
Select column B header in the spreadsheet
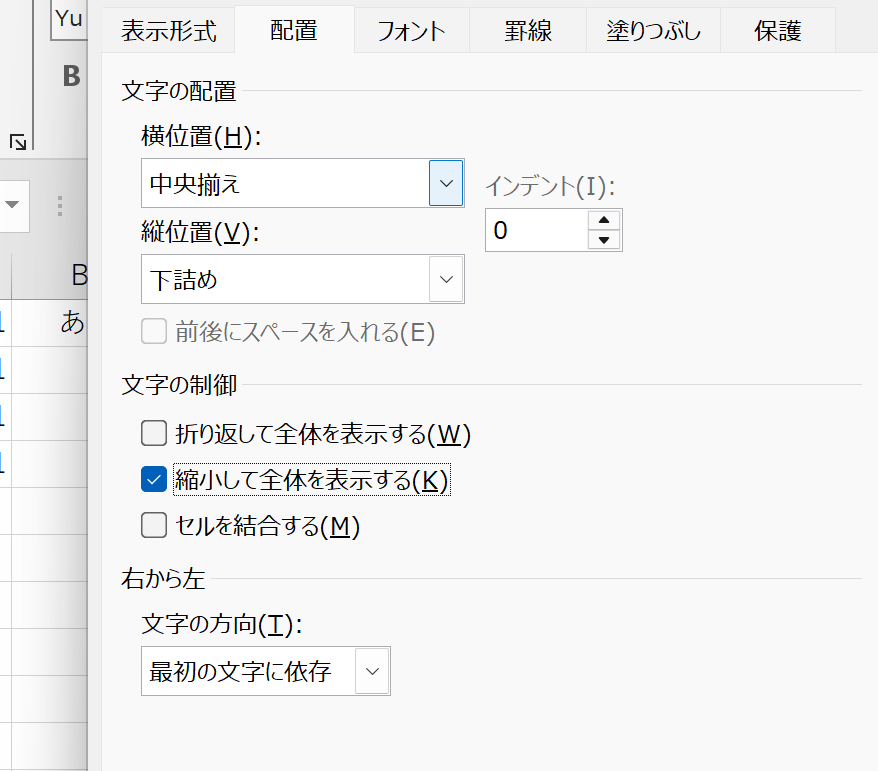point(49,275)
